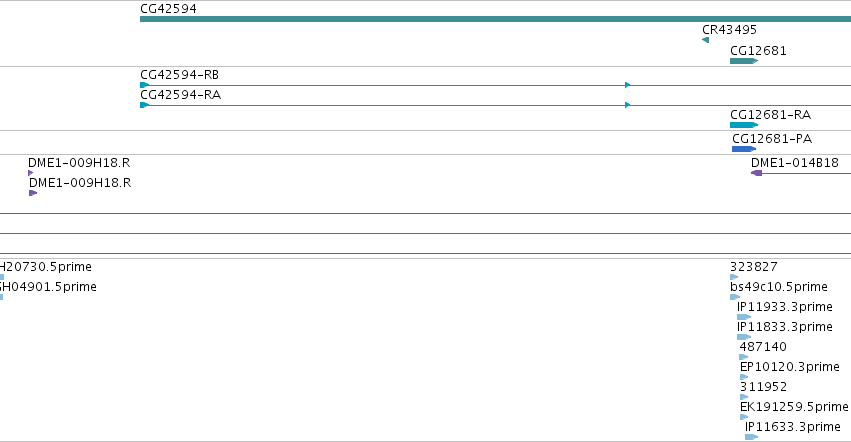The width and height of the screenshot is (851, 442).
Task: Select the CG42594-RA transcript line
Action: pos(496,105)
